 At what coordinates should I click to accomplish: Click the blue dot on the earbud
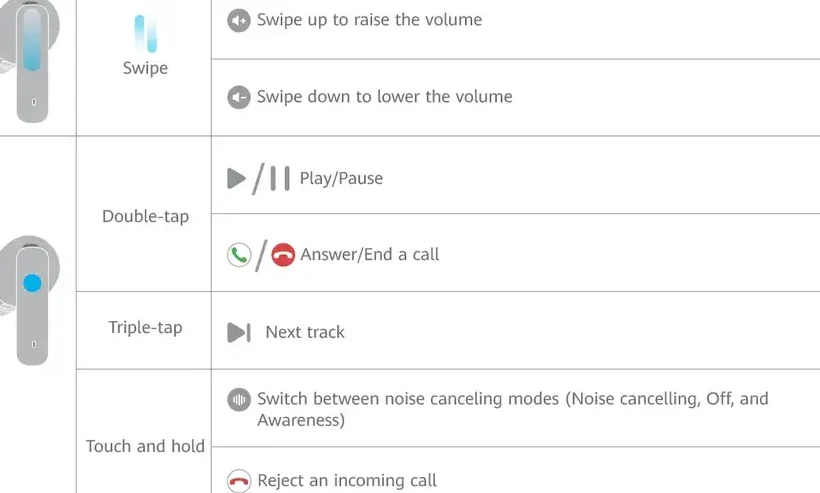32,283
